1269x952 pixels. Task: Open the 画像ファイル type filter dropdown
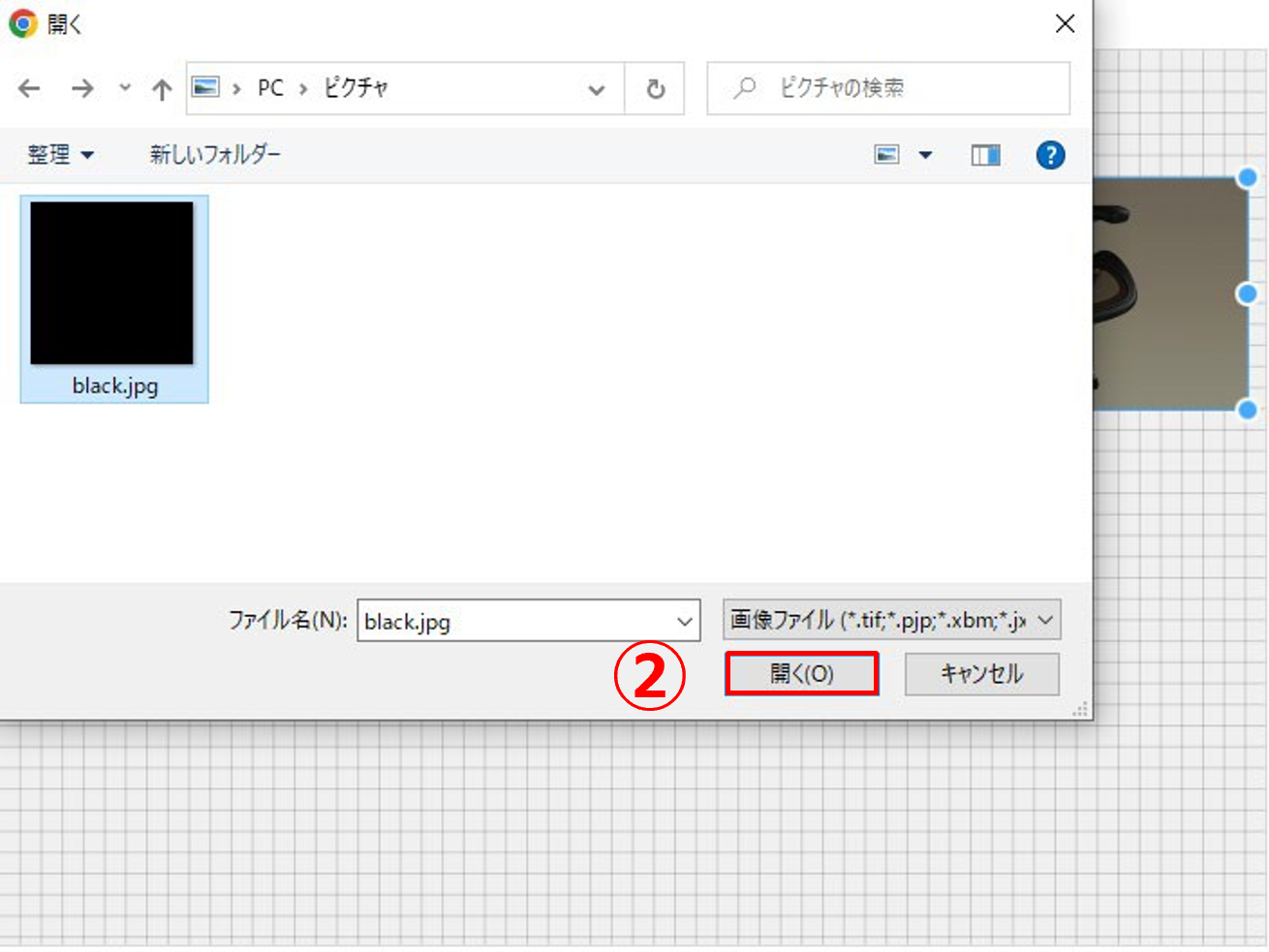coord(891,620)
